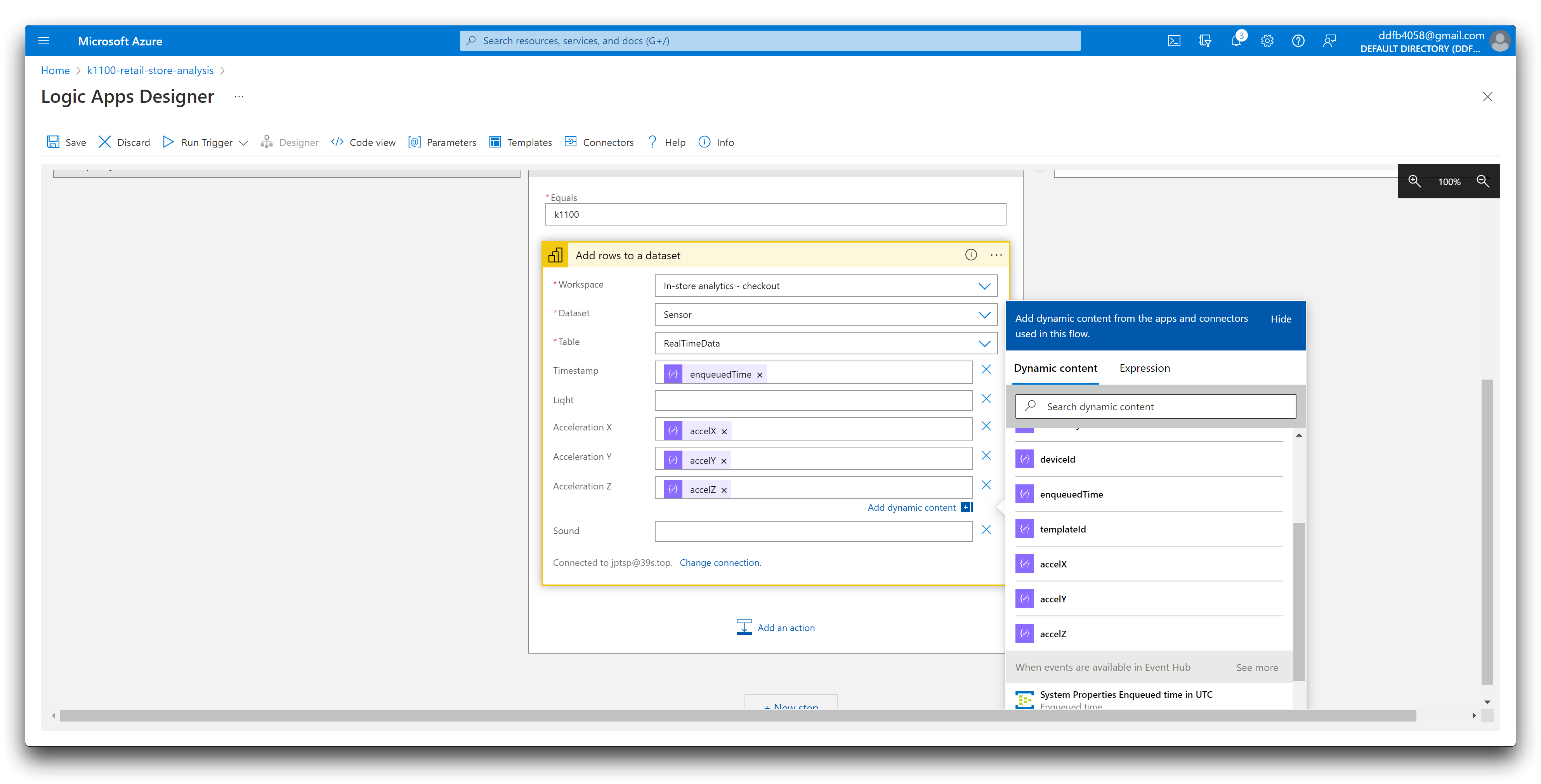Remove the accelY token
The width and height of the screenshot is (1541, 784).
coord(723,460)
